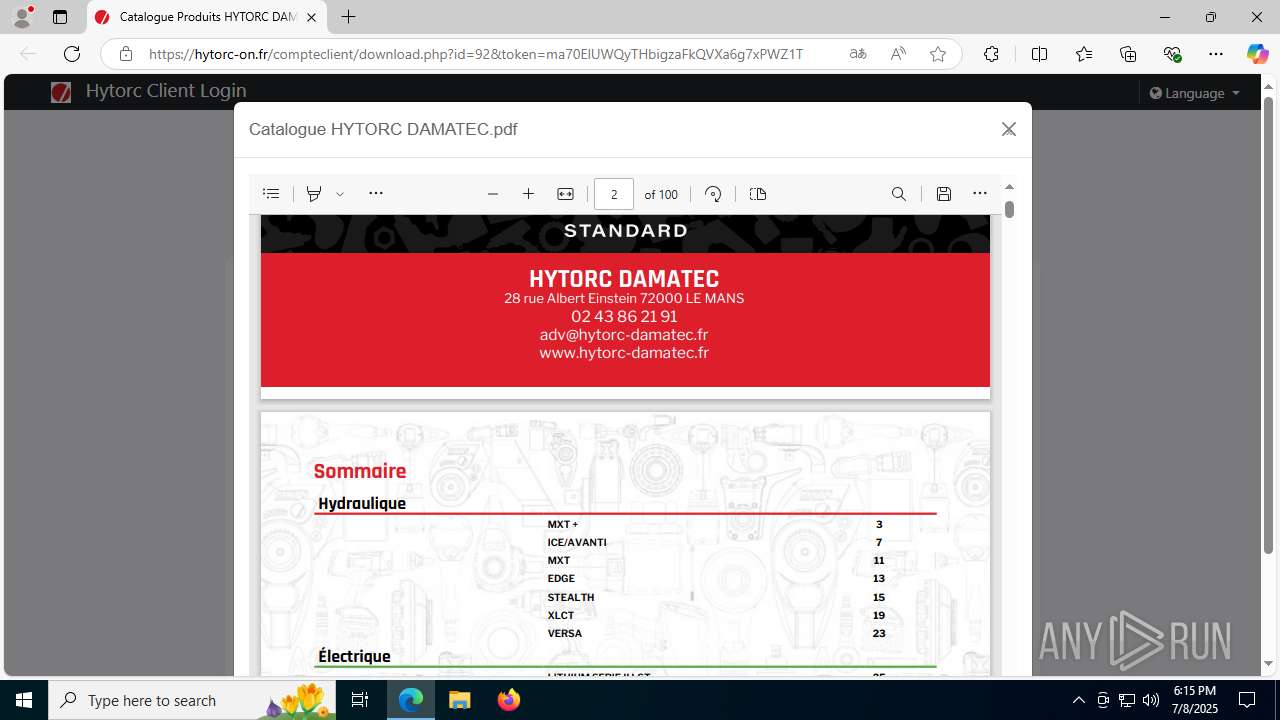
Task: Open Edge Settings and more menu
Action: coord(1216,54)
